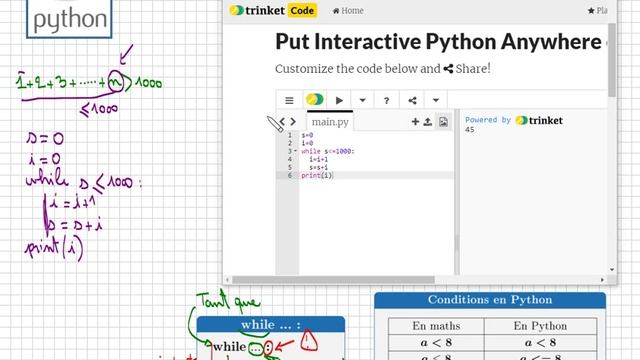640x360 pixels.
Task: Click code line 5 s=s+i
Action: click(x=318, y=167)
